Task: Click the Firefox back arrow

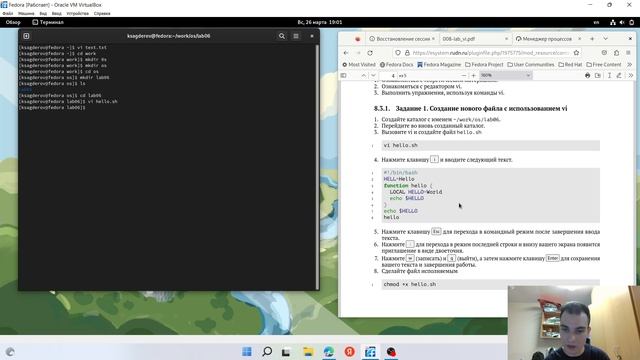Action: [x=346, y=53]
